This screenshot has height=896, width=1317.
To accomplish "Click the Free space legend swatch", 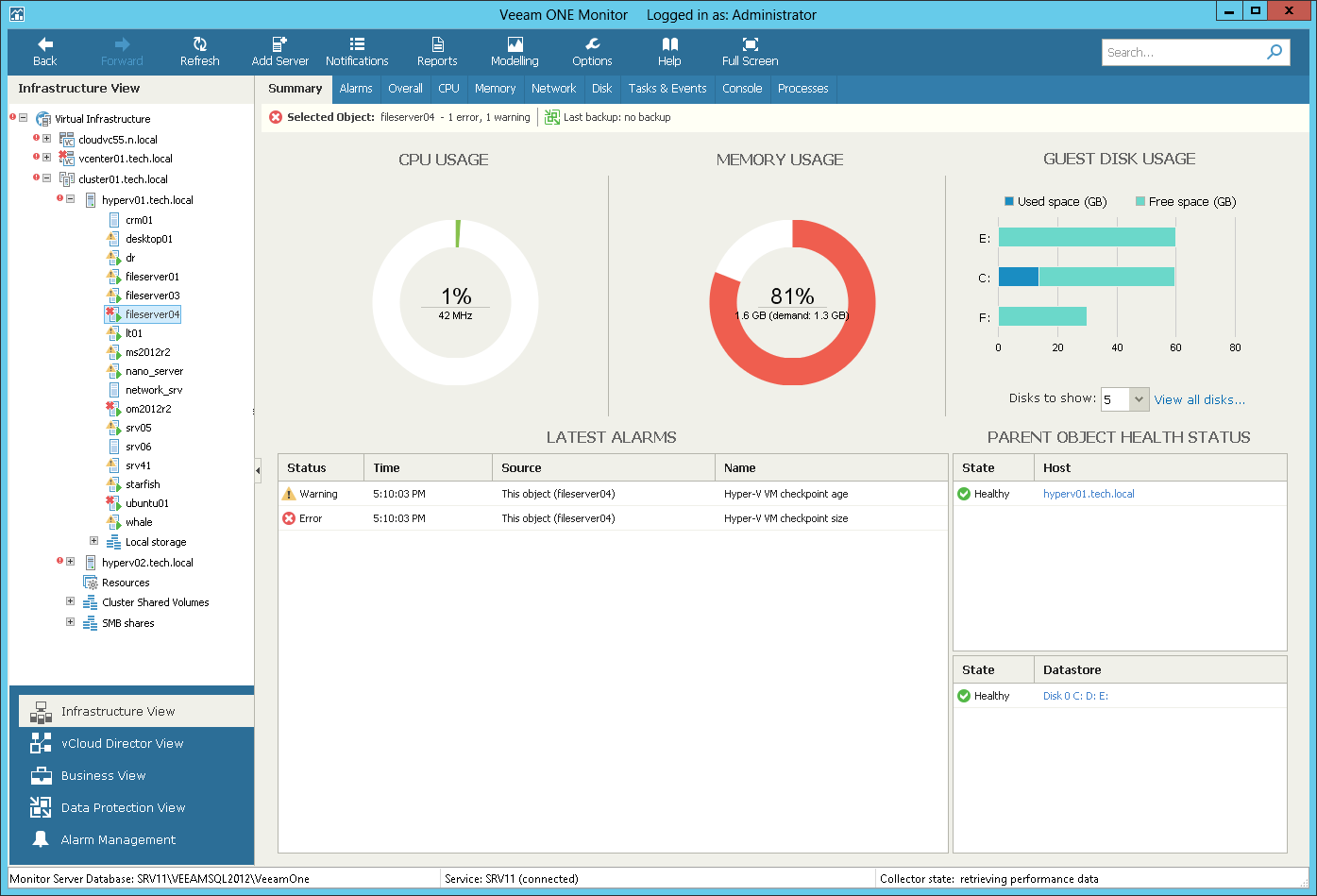I will (x=1140, y=201).
